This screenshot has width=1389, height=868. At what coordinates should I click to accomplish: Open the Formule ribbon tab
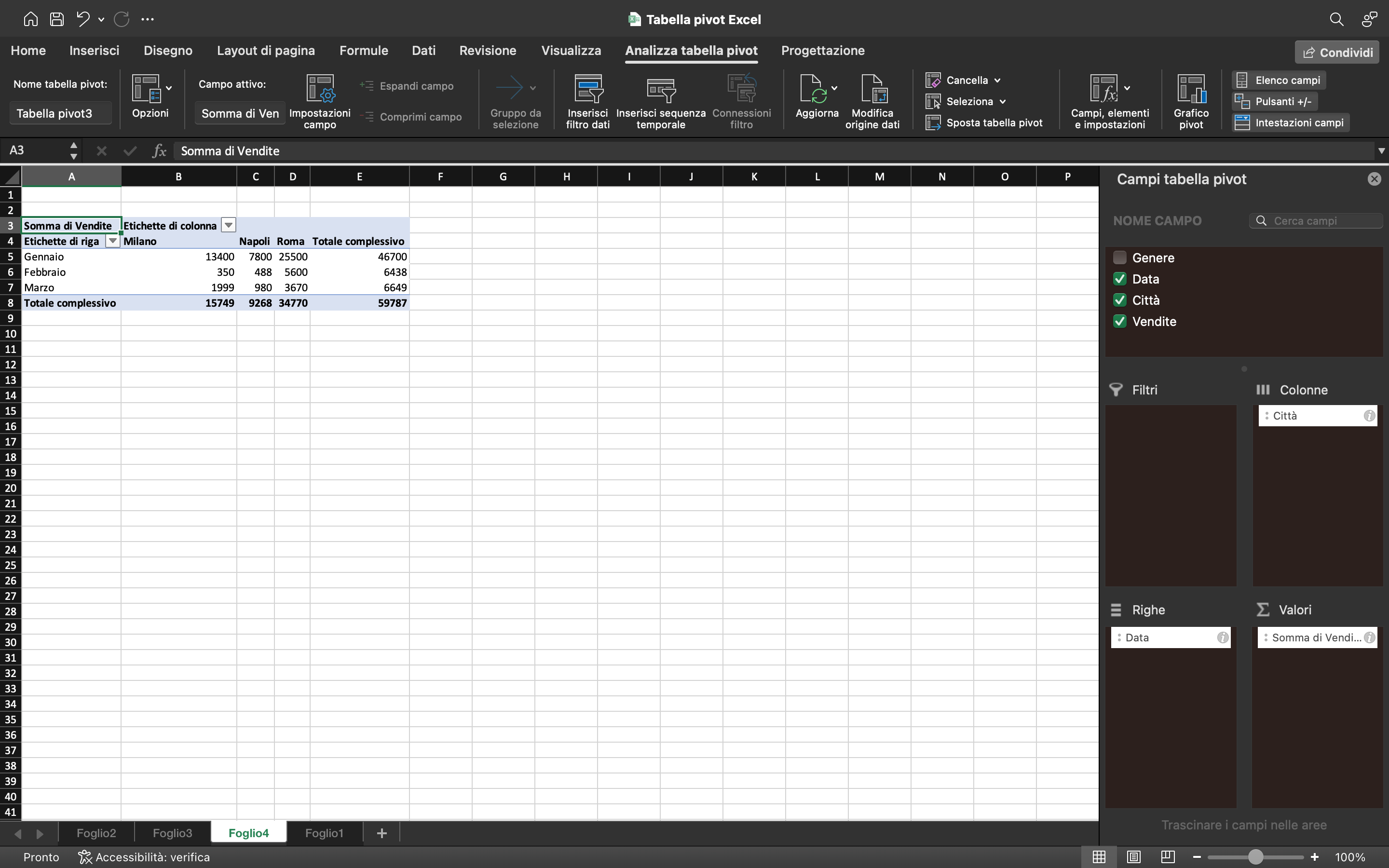coord(364,51)
